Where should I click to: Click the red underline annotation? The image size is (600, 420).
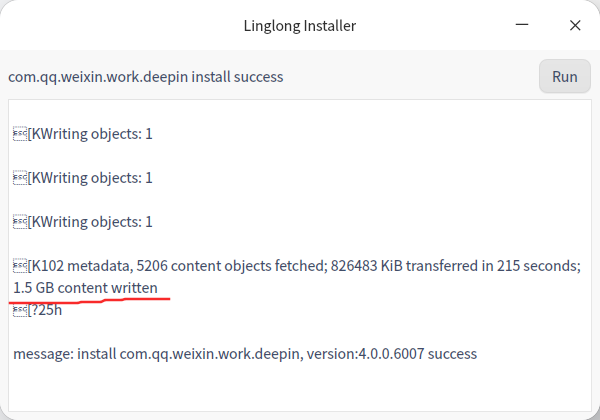pyautogui.click(x=90, y=299)
